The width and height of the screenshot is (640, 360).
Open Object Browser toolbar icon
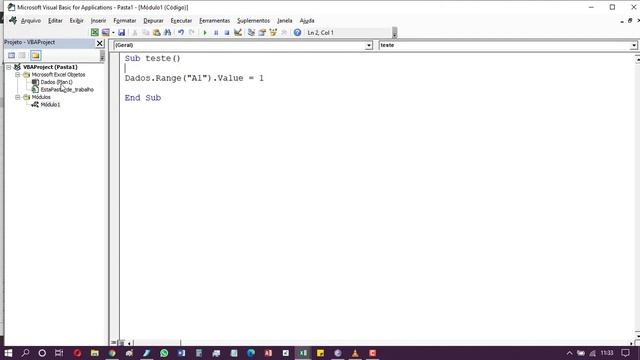(273, 32)
